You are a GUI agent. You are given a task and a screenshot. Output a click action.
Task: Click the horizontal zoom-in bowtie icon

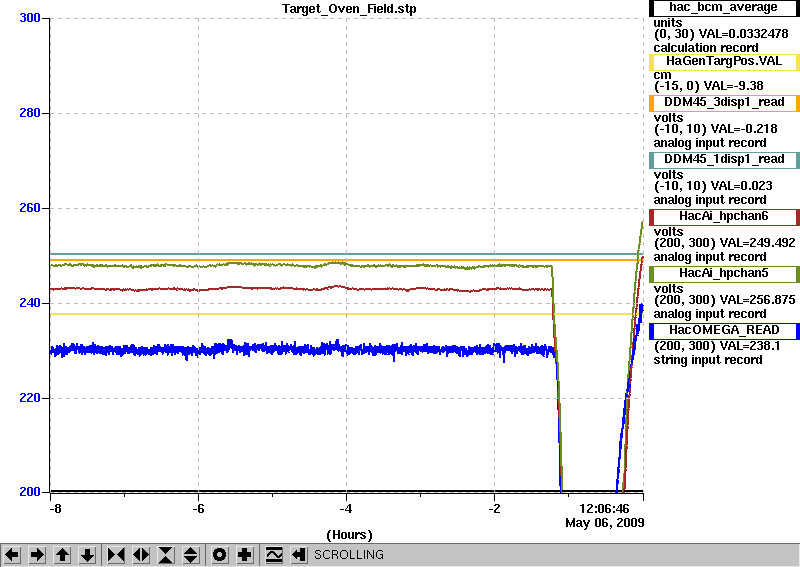pos(116,555)
